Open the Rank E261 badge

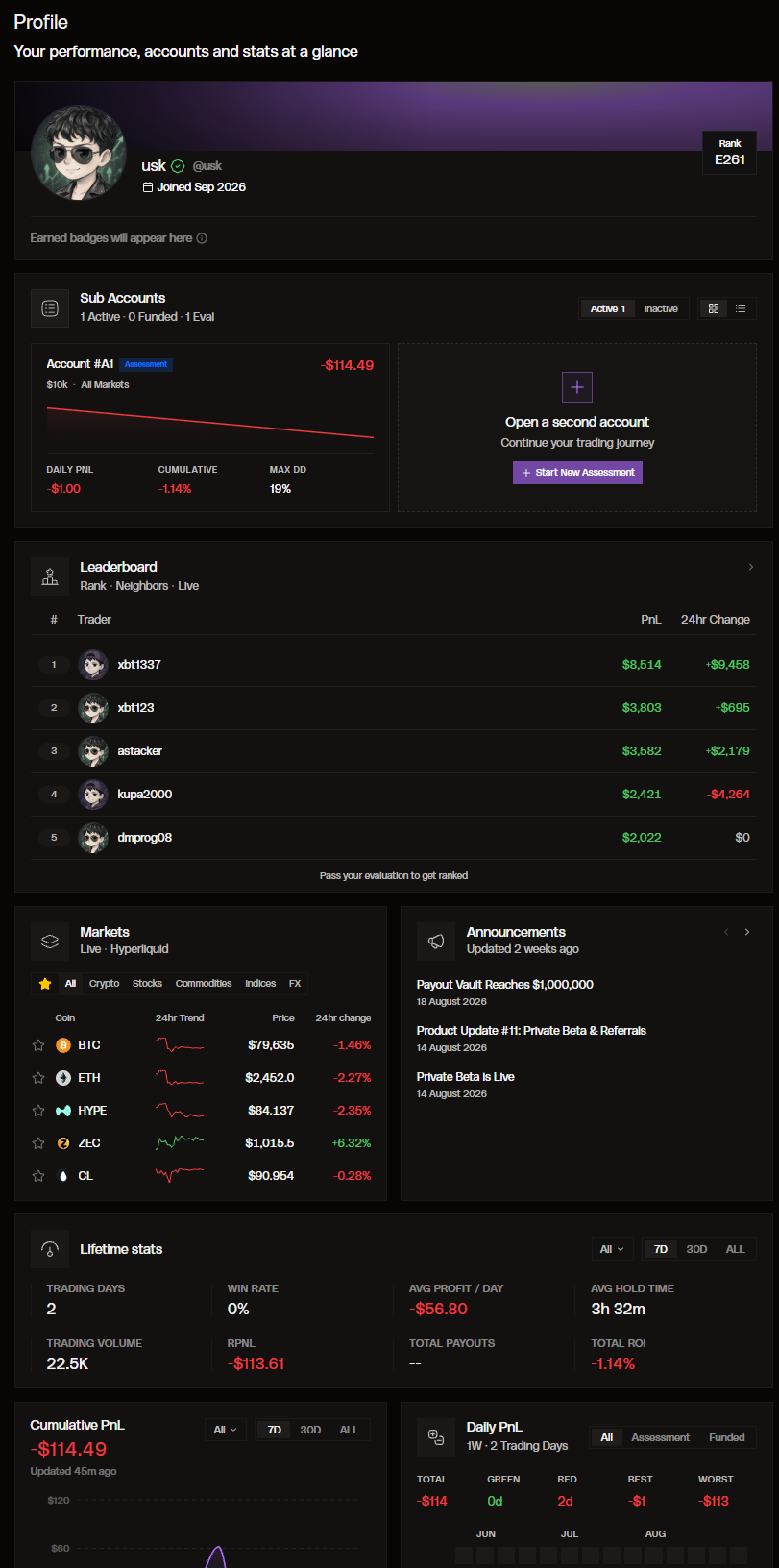coord(730,153)
